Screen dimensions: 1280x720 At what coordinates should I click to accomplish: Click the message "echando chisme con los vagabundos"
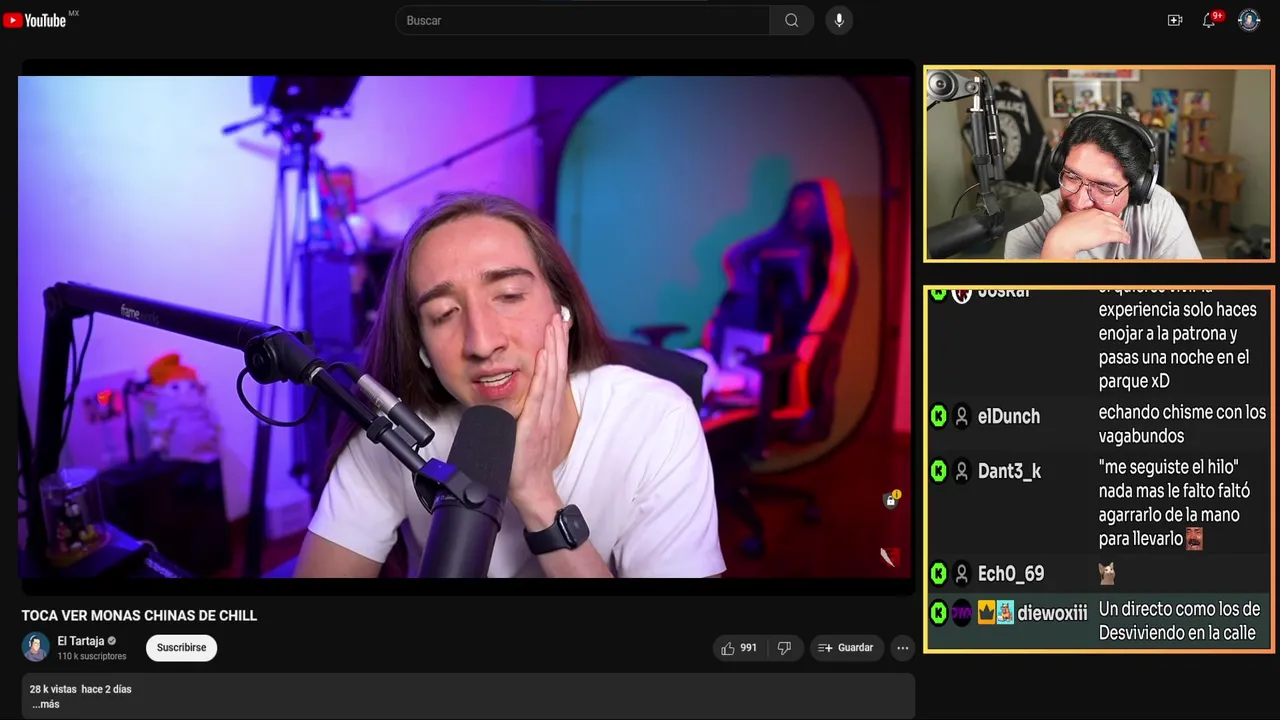1182,424
